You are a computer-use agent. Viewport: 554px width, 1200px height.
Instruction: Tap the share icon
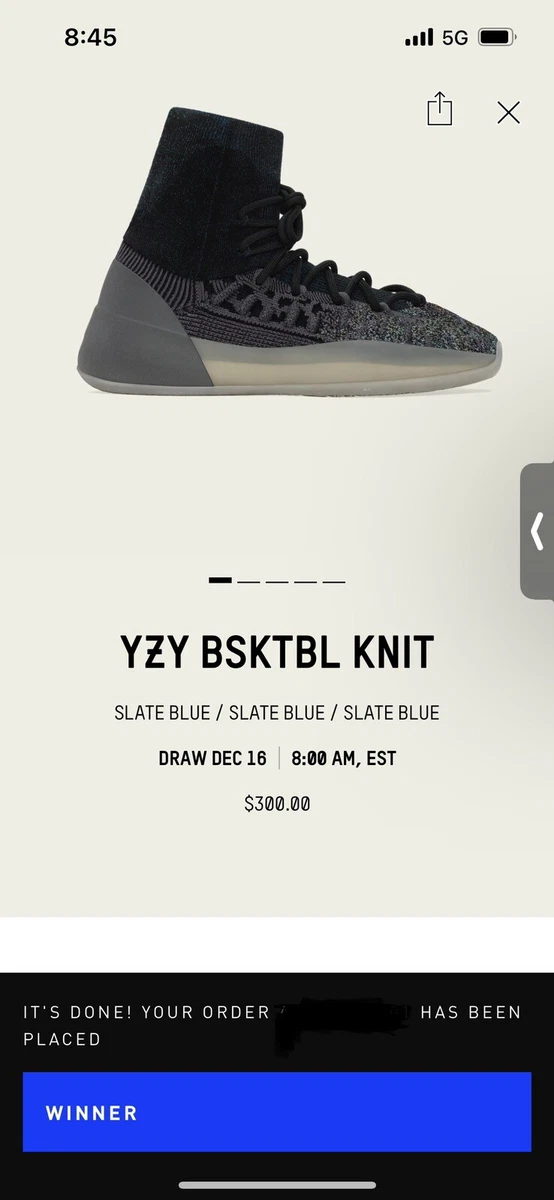[440, 109]
